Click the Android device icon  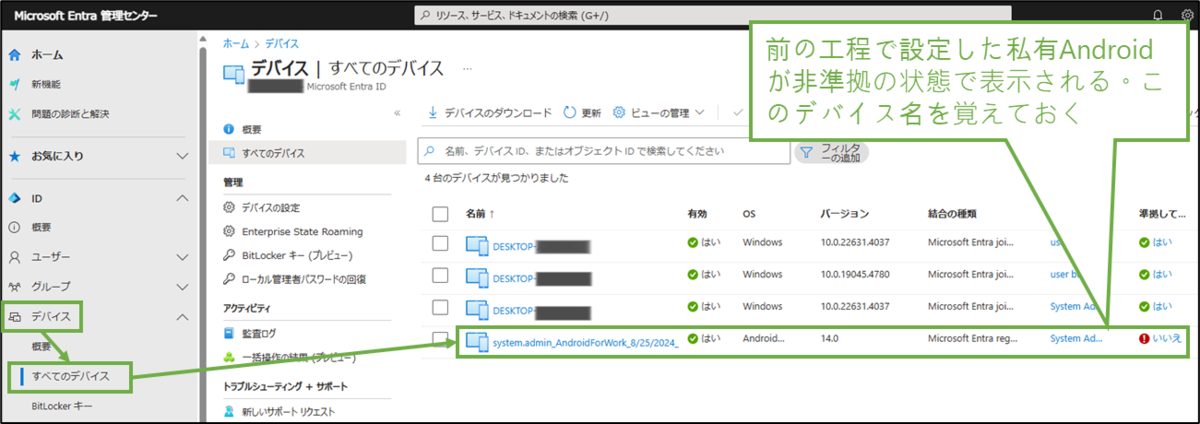(477, 342)
